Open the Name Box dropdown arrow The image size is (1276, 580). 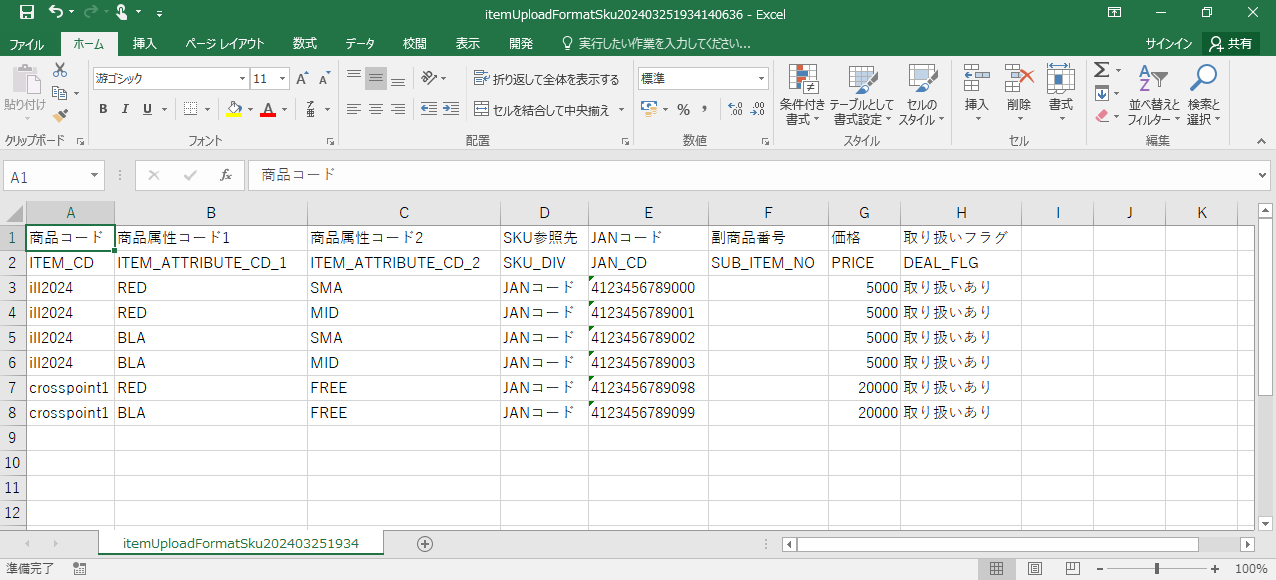click(x=95, y=176)
